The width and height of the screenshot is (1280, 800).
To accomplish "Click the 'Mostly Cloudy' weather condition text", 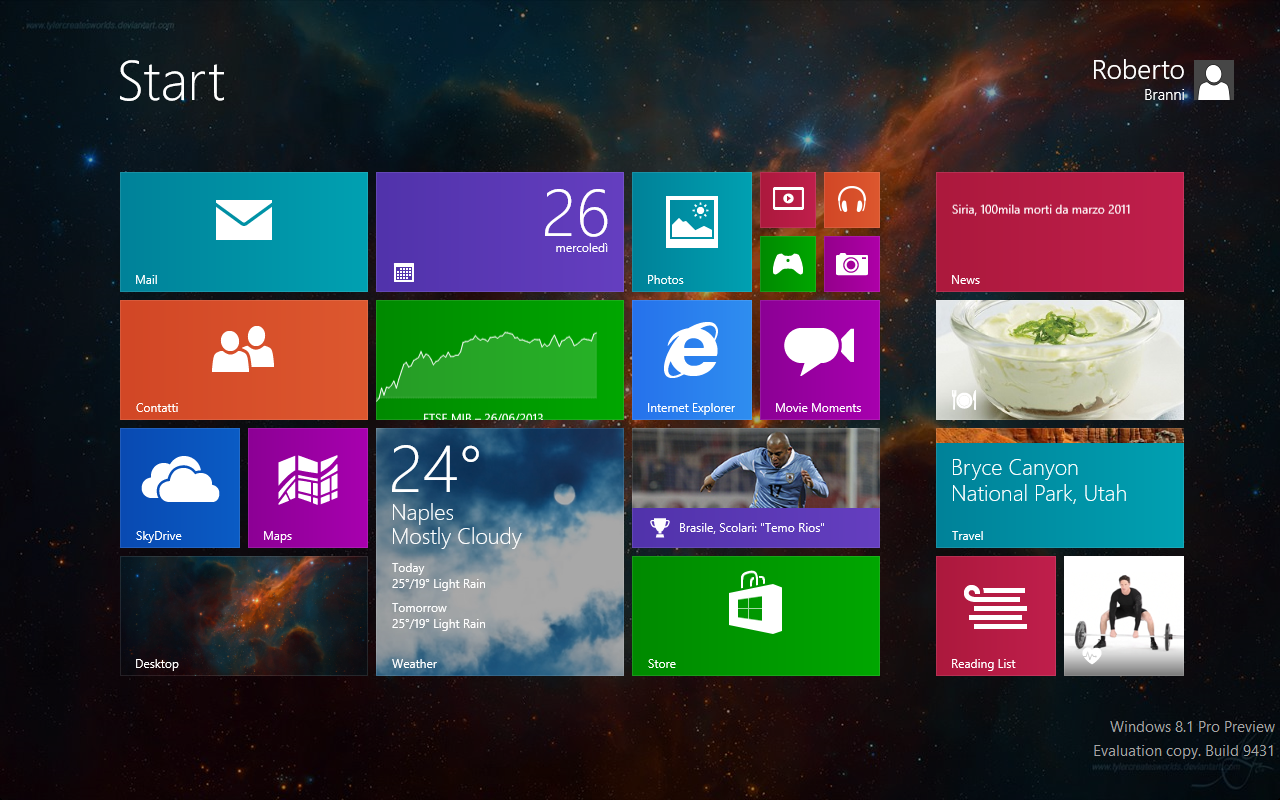I will coord(457,537).
